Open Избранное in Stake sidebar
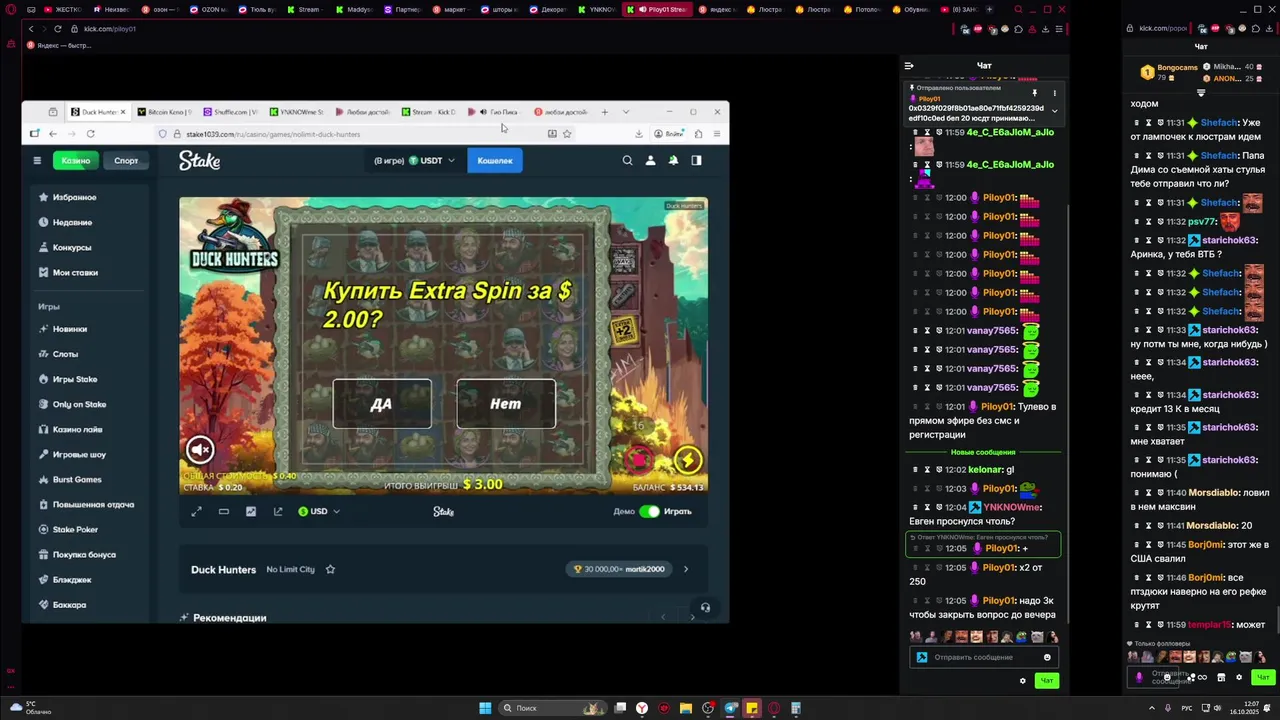The width and height of the screenshot is (1280, 720). 74,197
